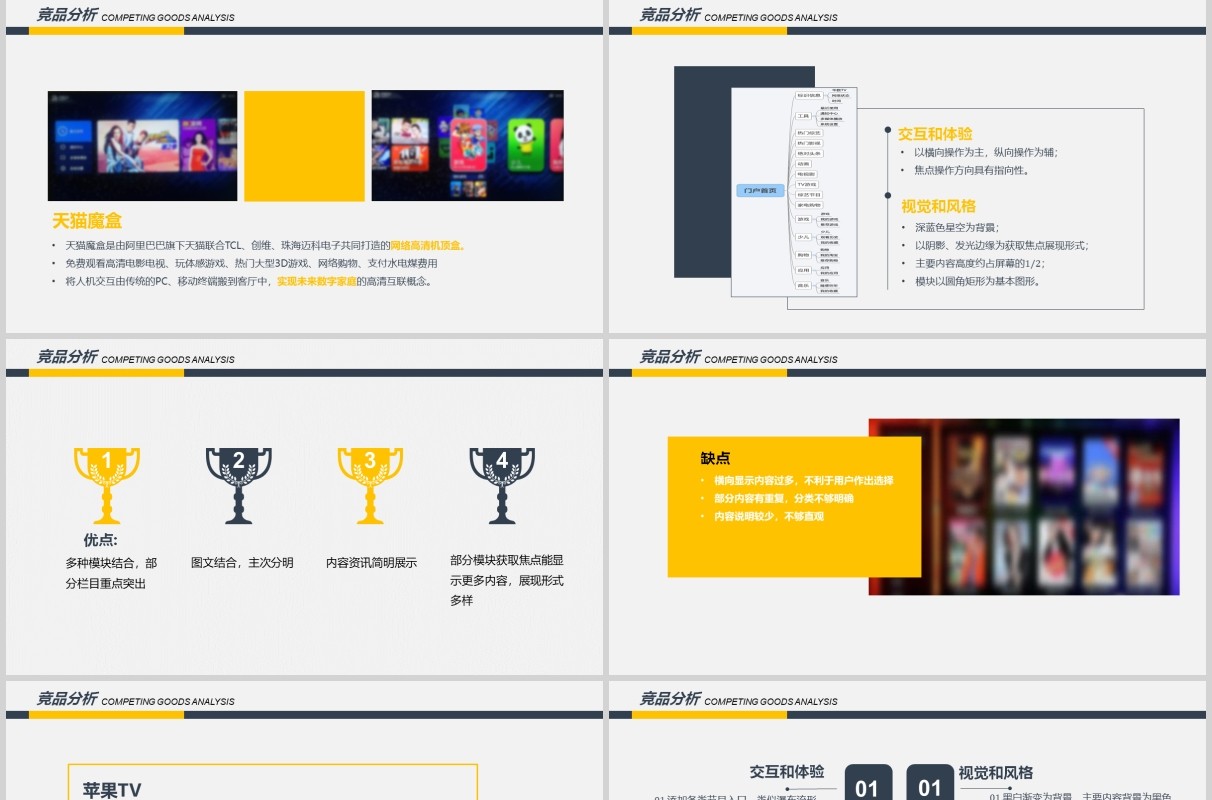Viewport: 1212px width, 800px height.
Task: Select the mind map diagram image
Action: pos(794,192)
